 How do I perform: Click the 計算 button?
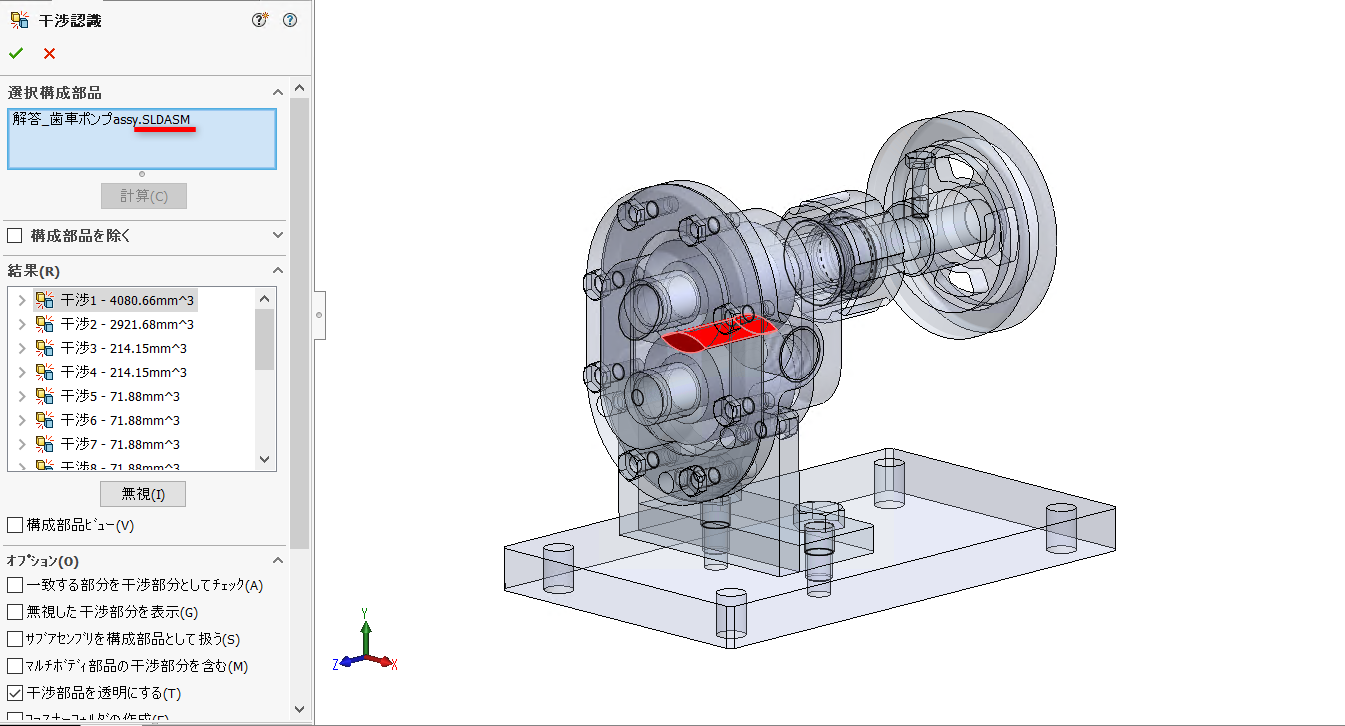[x=143, y=196]
